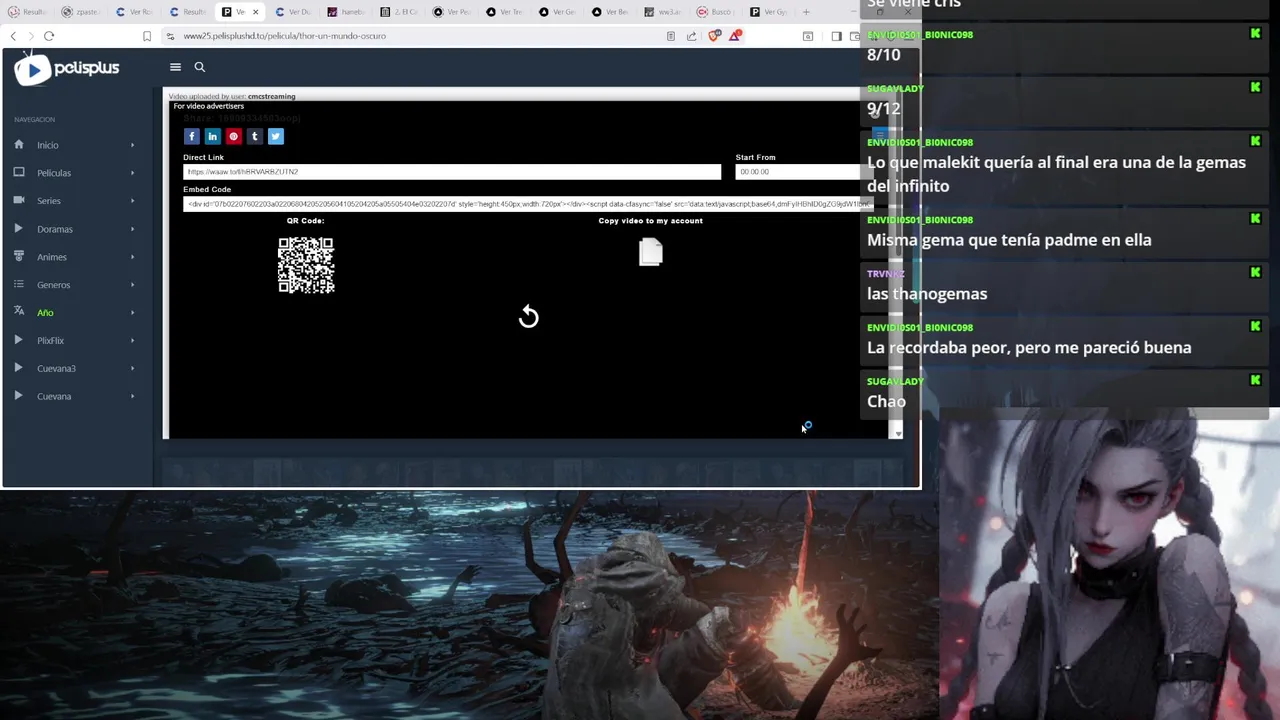Image resolution: width=1280 pixels, height=720 pixels.
Task: Open the pelisplus hamburger menu
Action: point(175,67)
